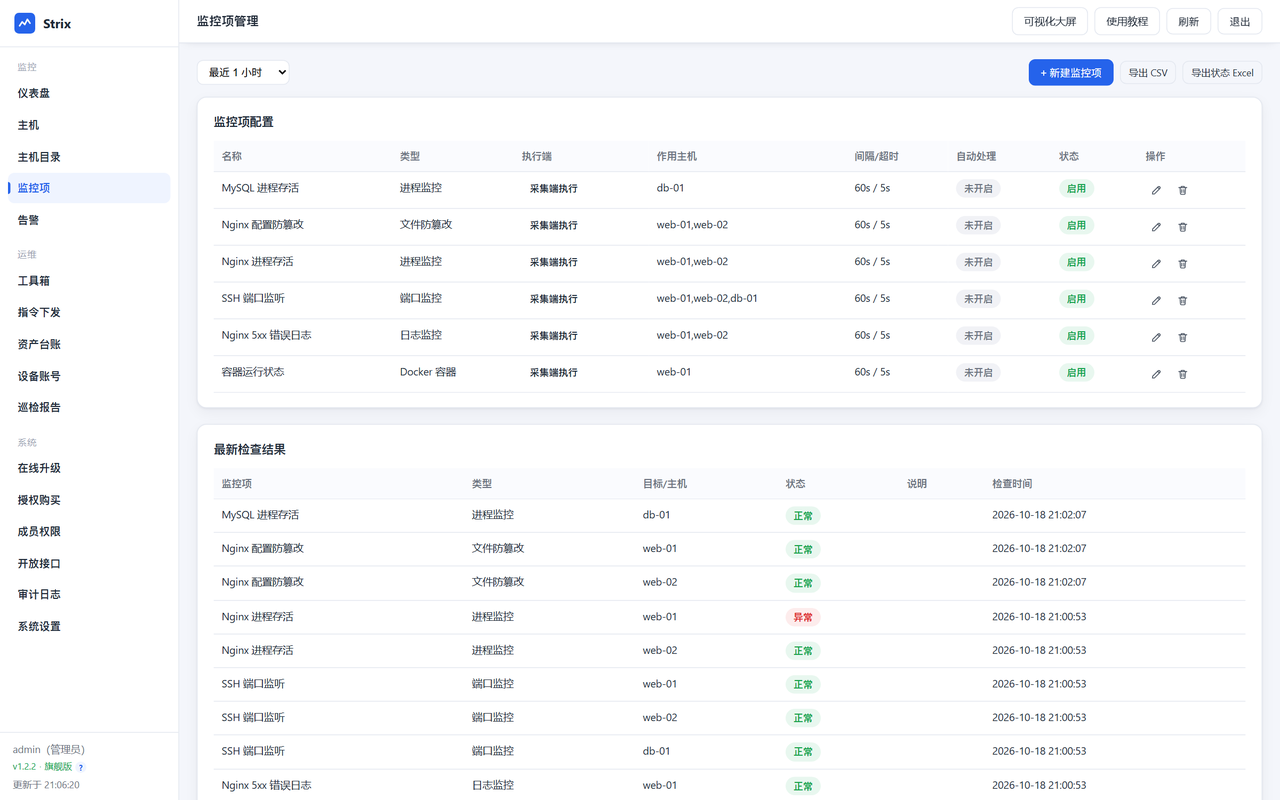
Task: Click the "admin（管理员）" user label
Action: pos(49,749)
